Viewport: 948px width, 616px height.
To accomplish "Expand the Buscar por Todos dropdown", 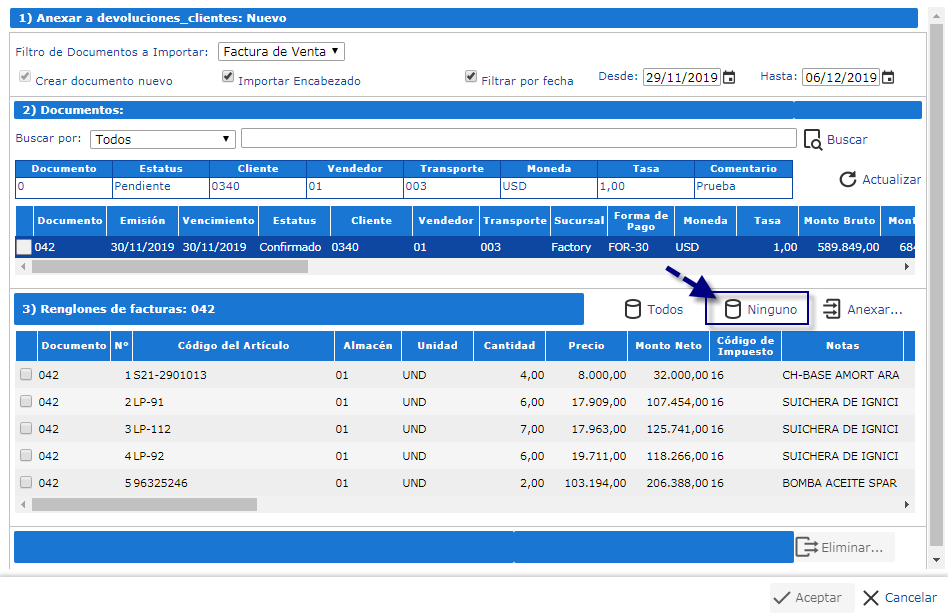I will pyautogui.click(x=162, y=139).
